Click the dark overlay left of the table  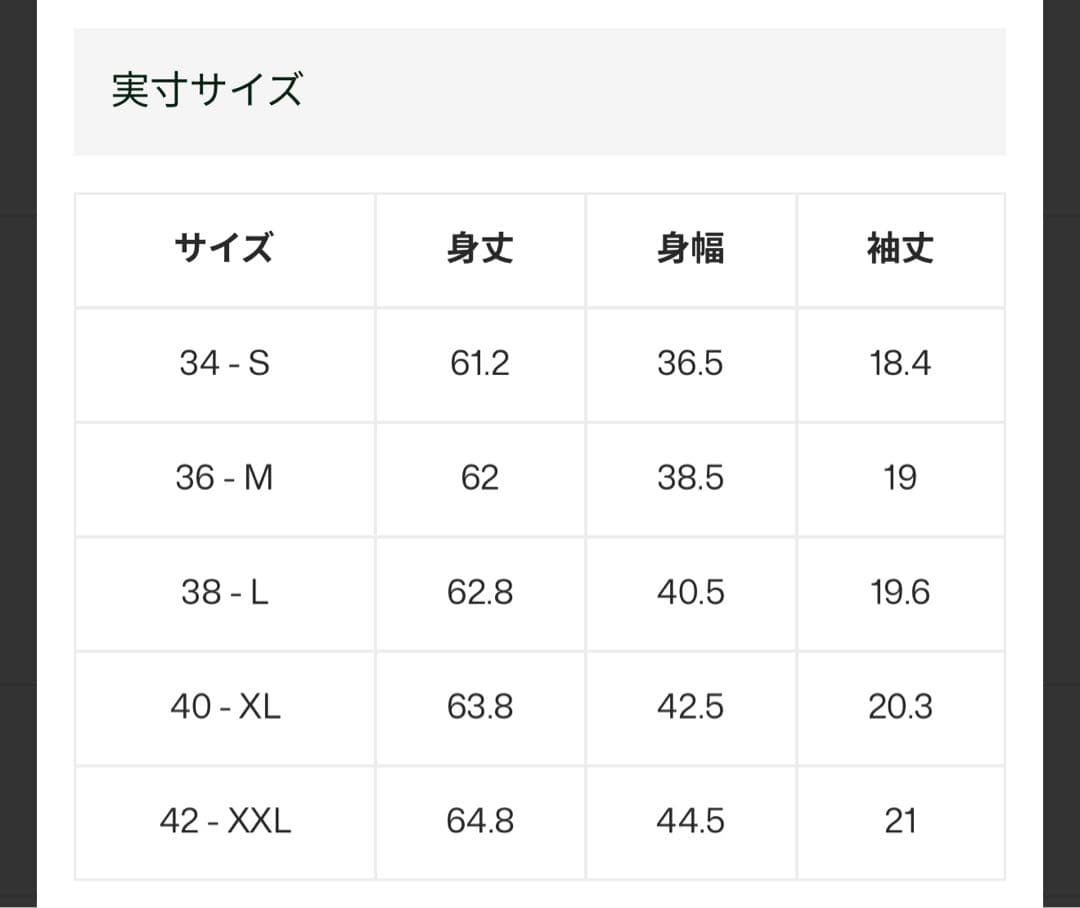tap(18, 454)
